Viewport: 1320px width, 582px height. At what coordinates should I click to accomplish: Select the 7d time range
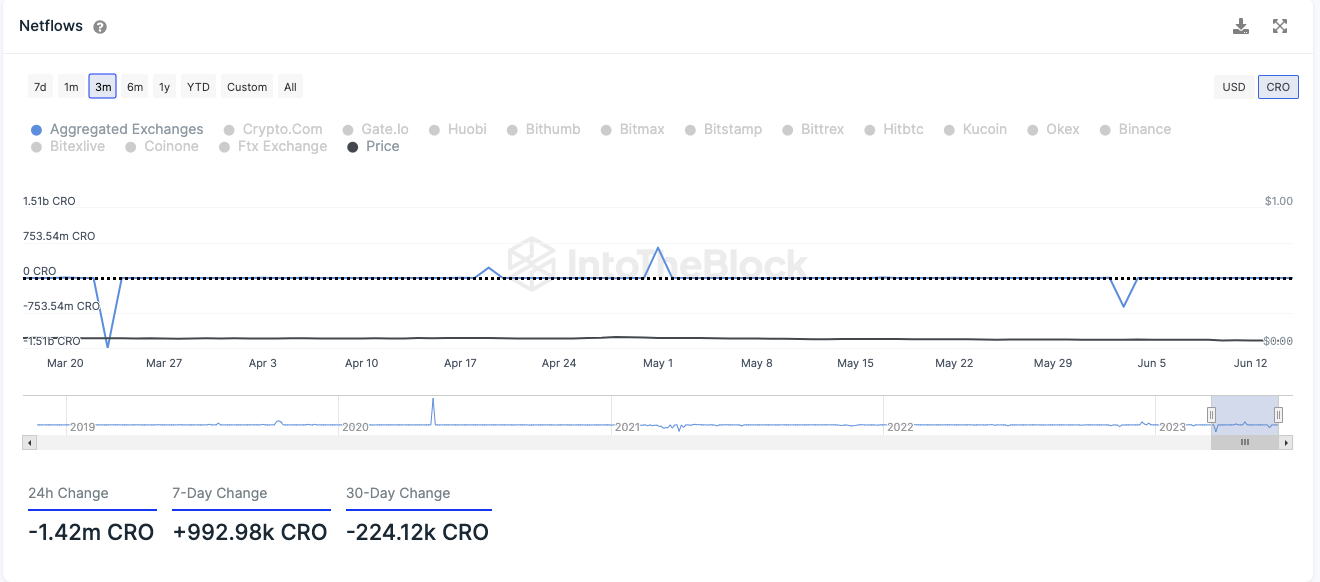click(40, 87)
